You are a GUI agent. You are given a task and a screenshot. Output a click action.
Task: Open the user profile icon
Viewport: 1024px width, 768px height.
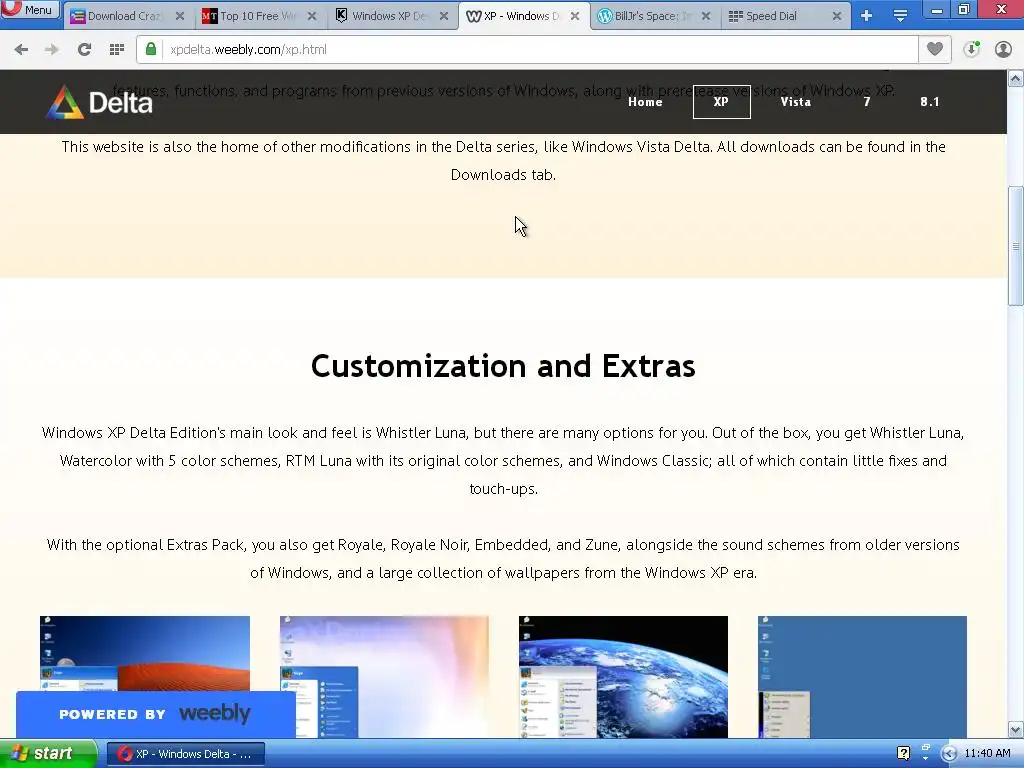pos(1003,50)
